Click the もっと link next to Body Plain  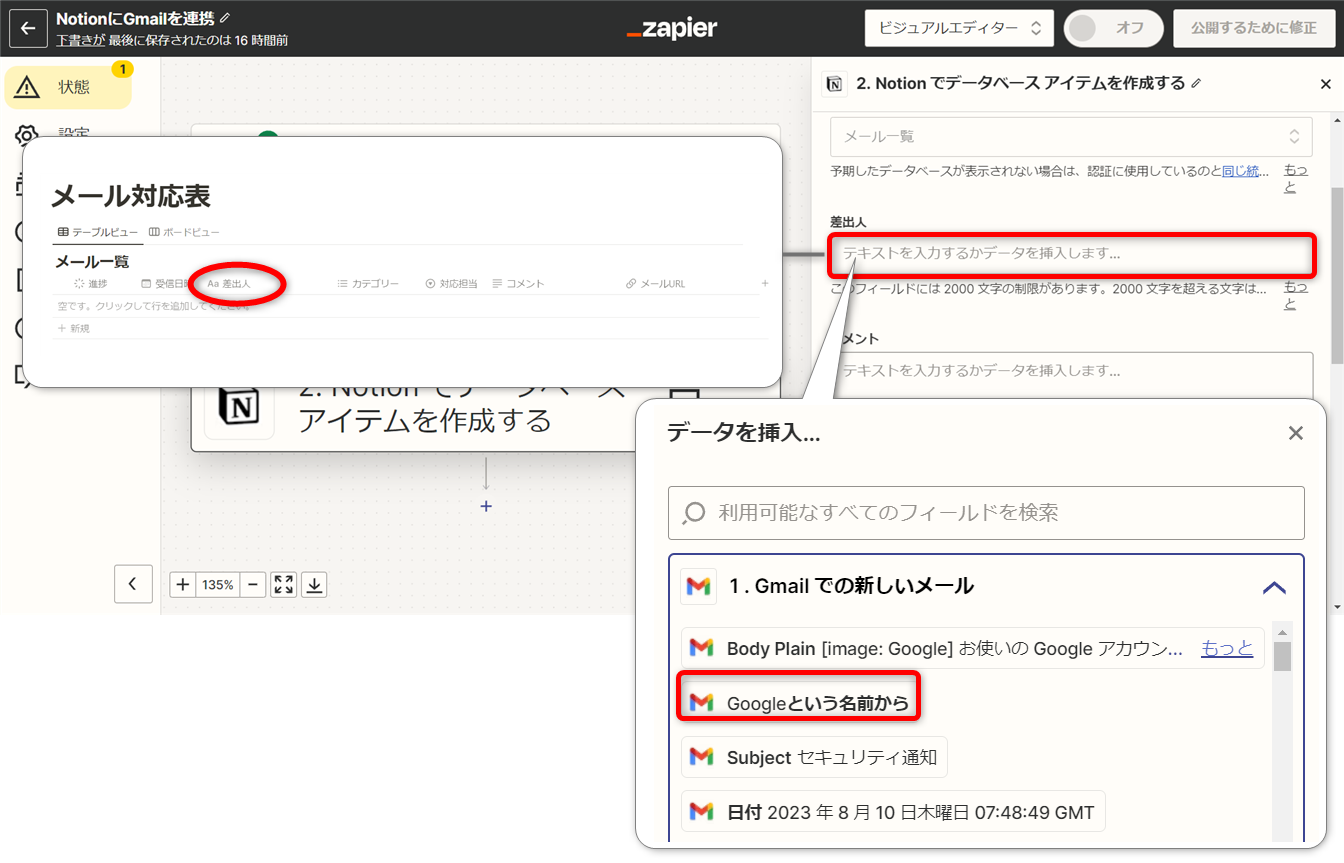[x=1227, y=648]
